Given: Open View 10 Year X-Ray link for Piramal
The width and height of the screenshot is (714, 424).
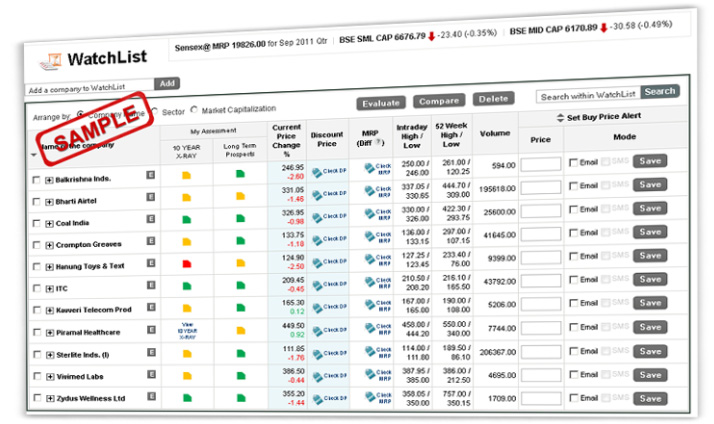Looking at the screenshot, I should (188, 331).
